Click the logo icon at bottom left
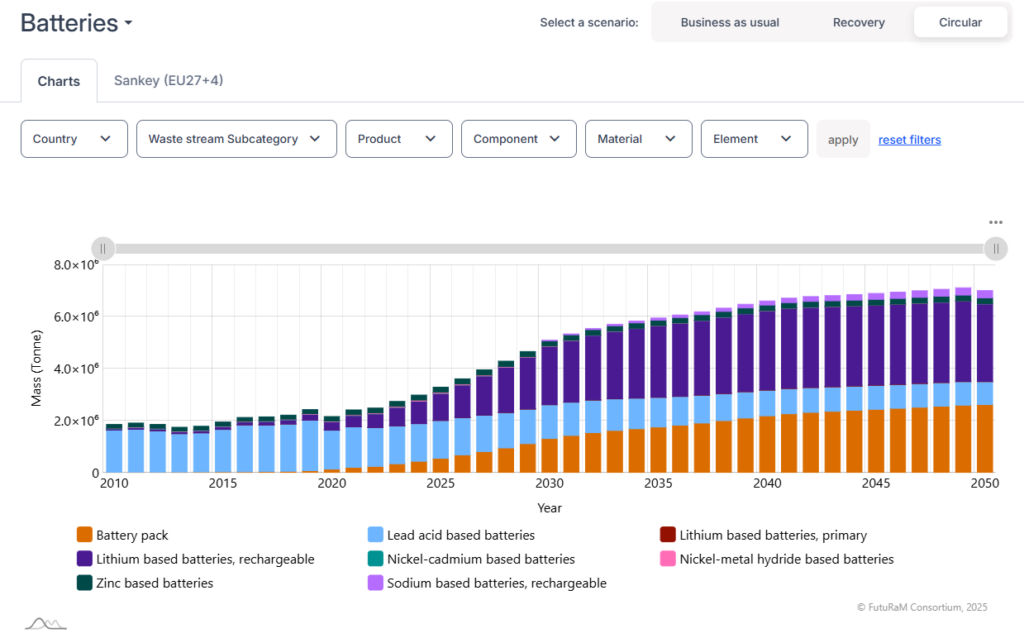The height and width of the screenshot is (638, 1024). (46, 624)
